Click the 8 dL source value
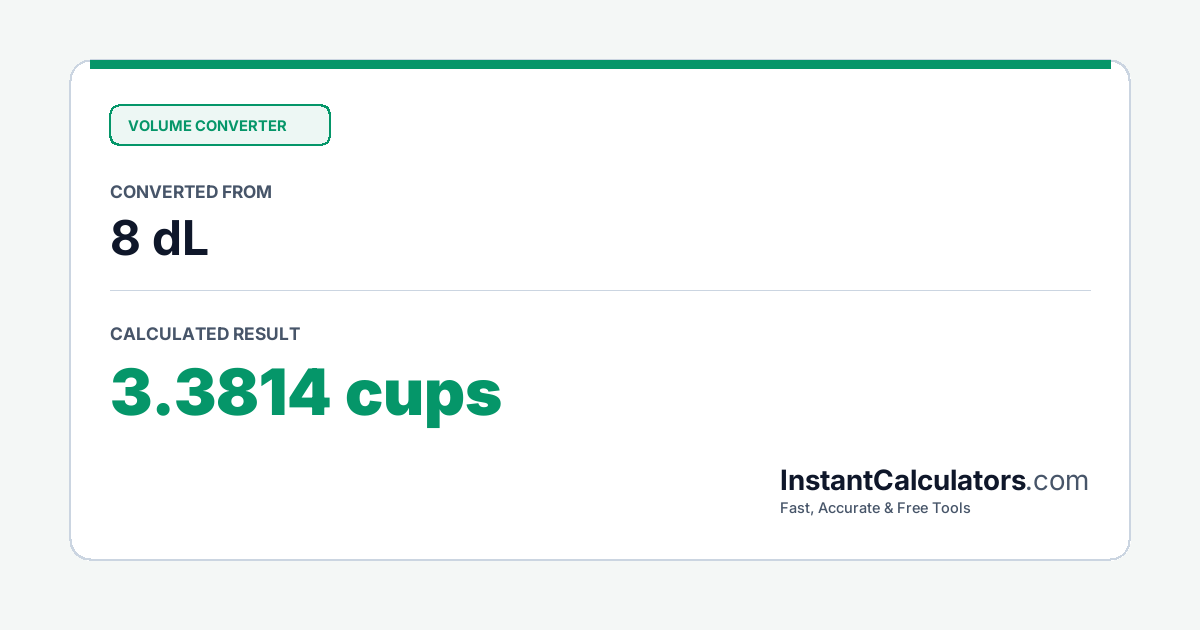The height and width of the screenshot is (630, 1200). point(159,238)
